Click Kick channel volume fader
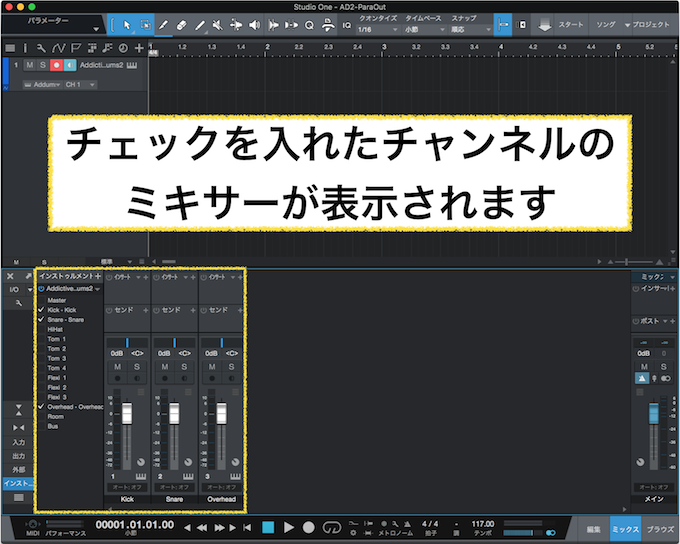 tap(127, 413)
